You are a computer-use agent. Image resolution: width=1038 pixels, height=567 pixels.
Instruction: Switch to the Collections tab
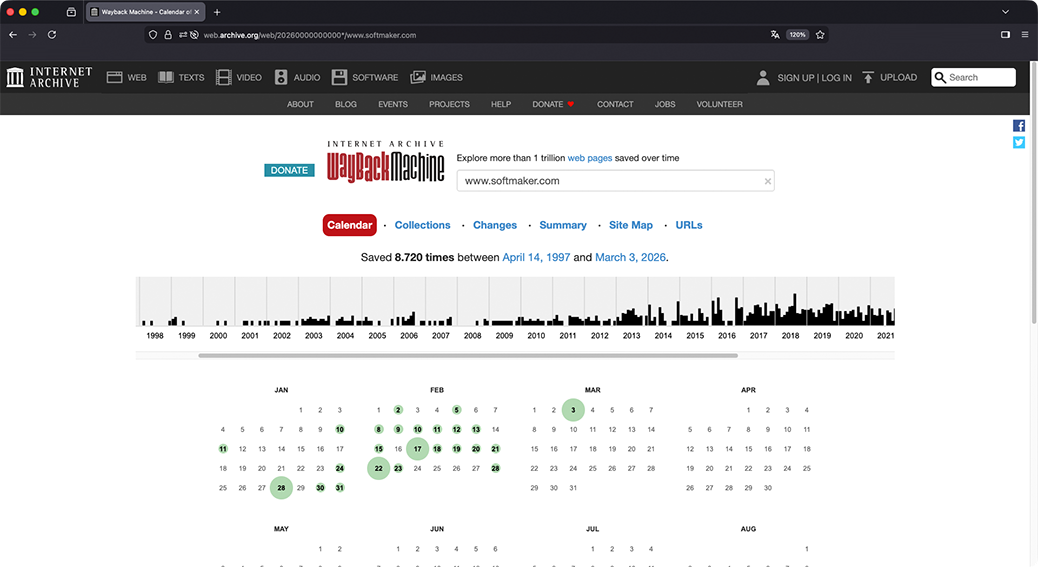tap(422, 225)
